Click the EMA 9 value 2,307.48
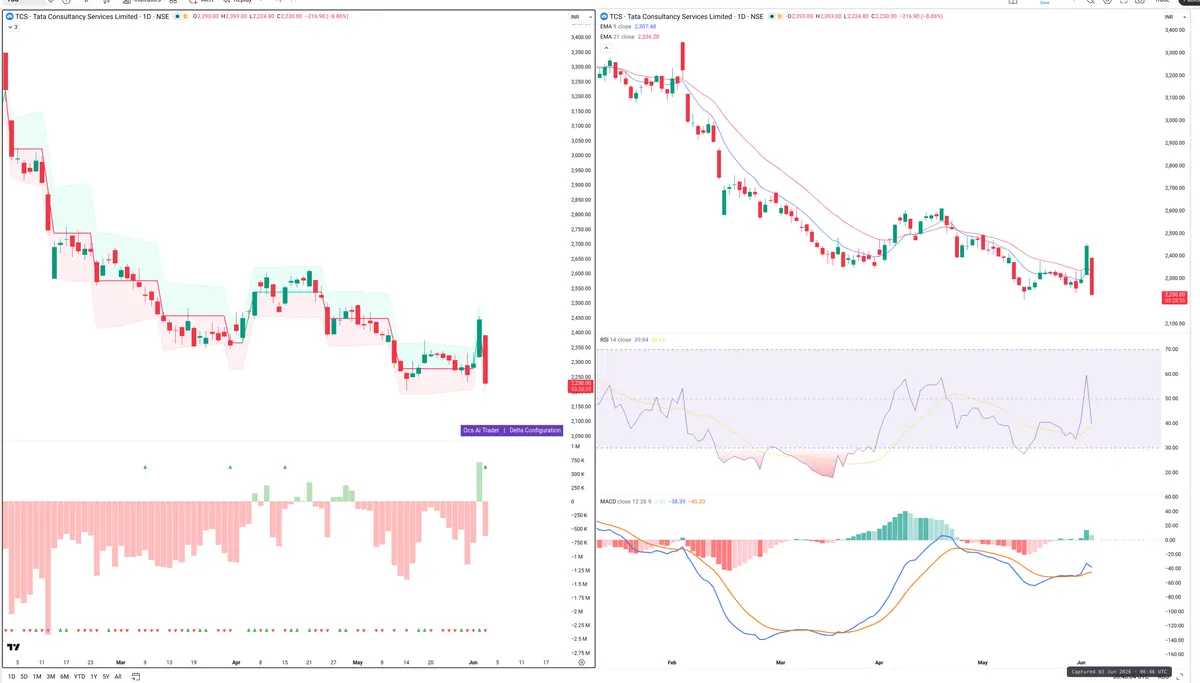Image resolution: width=1200 pixels, height=683 pixels. pos(646,27)
